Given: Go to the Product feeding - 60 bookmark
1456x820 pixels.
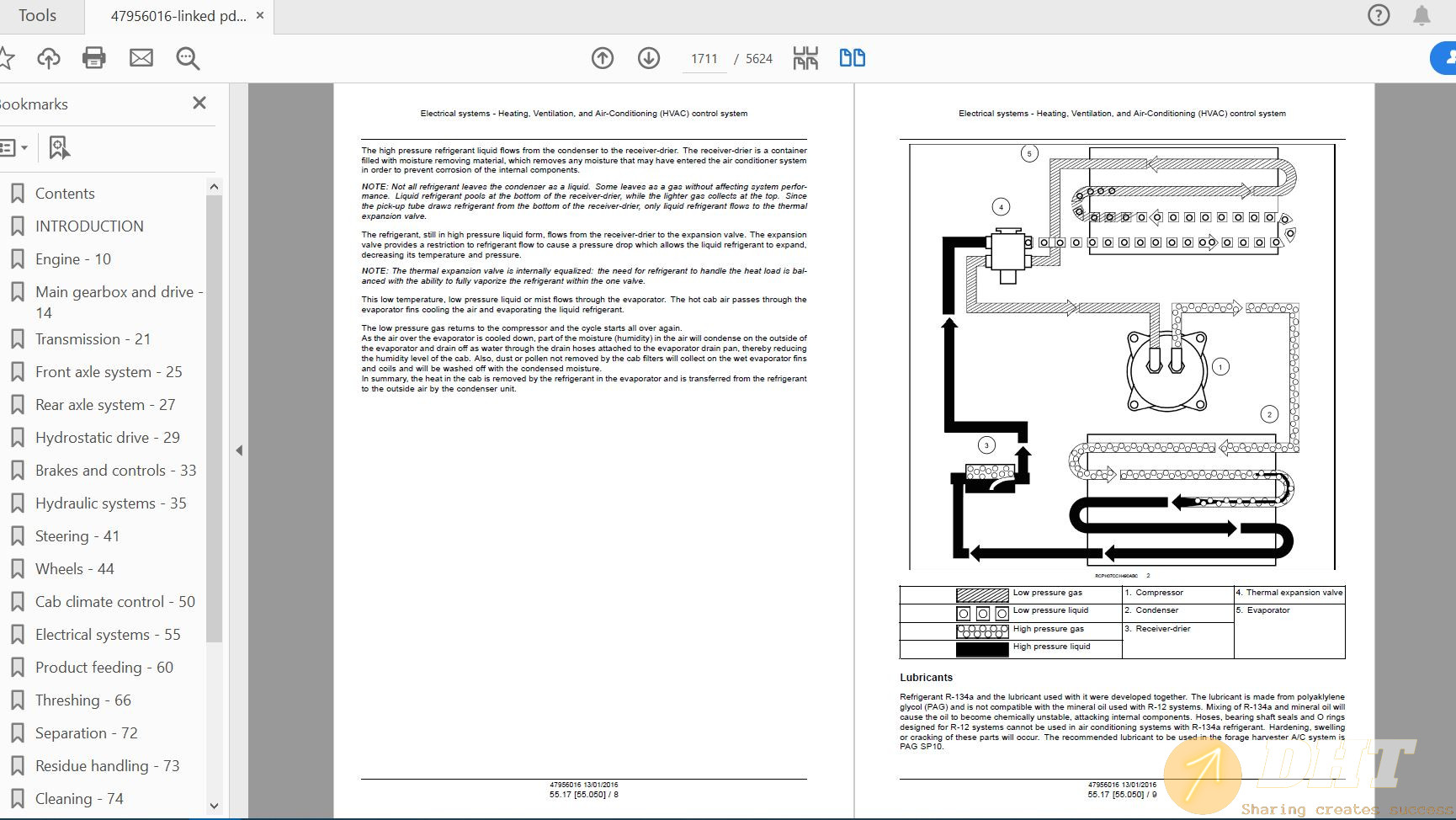Looking at the screenshot, I should 104,667.
